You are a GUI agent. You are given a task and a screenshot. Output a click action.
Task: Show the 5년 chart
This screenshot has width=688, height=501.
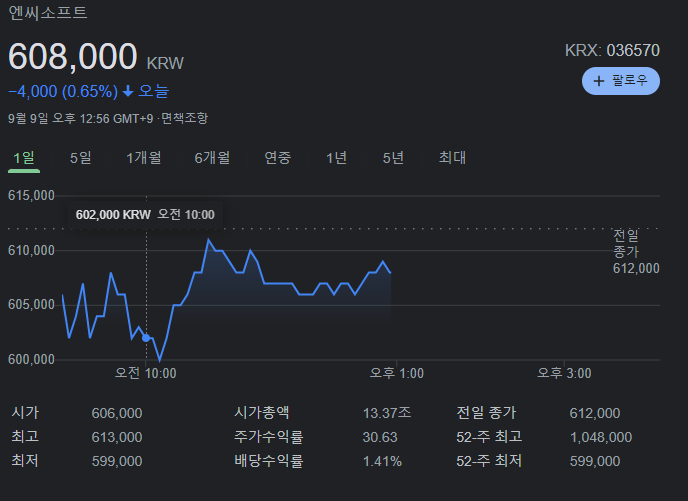[393, 158]
